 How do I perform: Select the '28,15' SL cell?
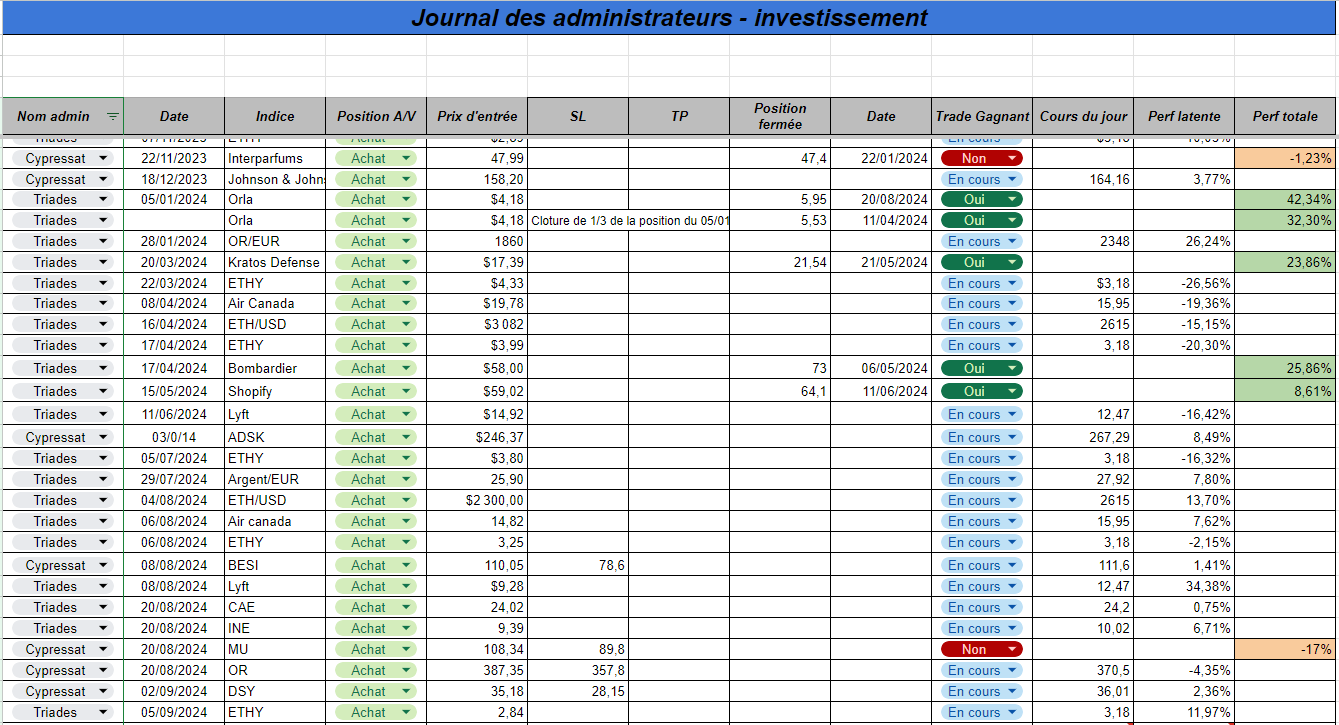tap(578, 691)
